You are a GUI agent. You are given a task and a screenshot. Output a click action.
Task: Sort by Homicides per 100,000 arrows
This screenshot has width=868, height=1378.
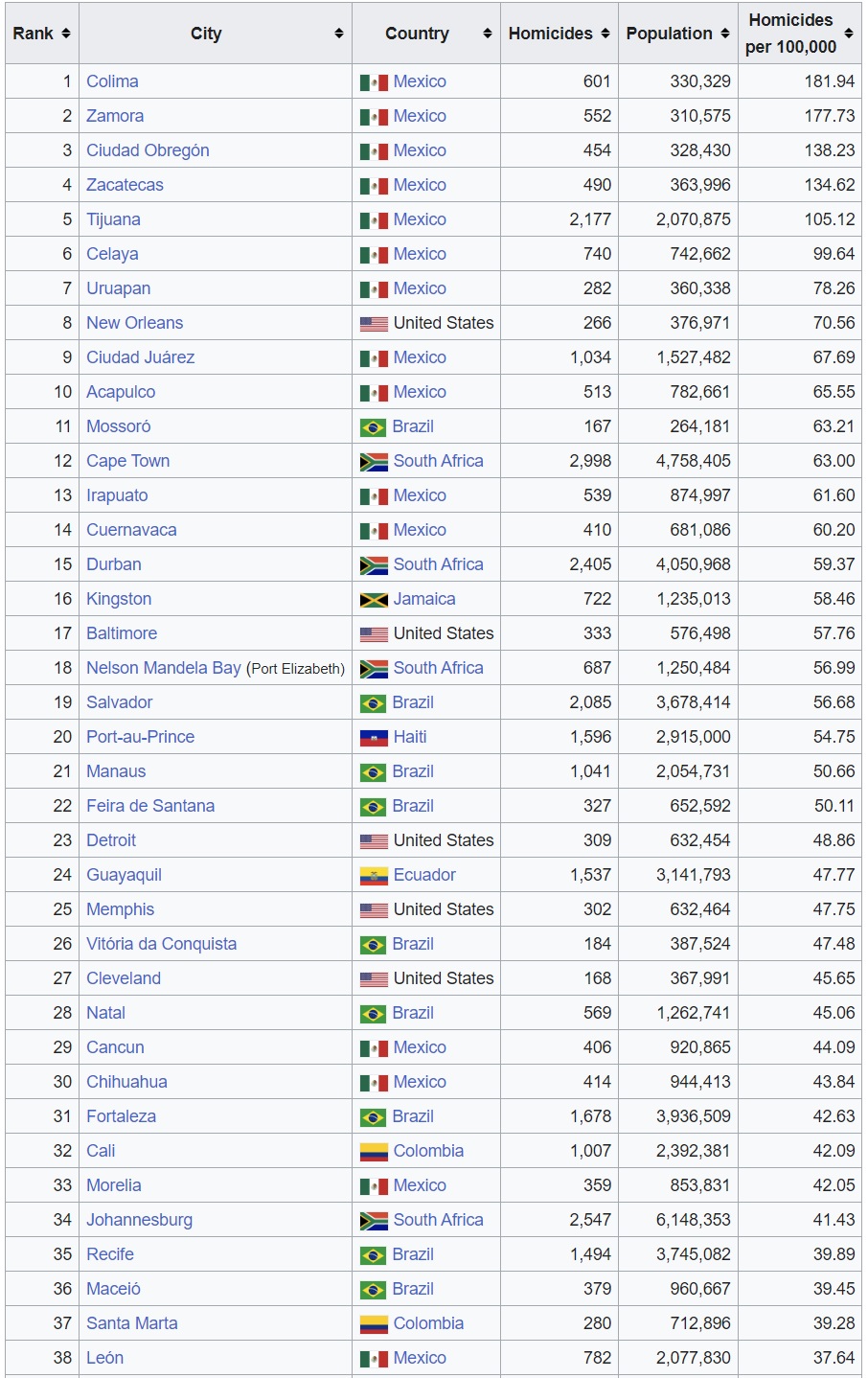(x=849, y=34)
